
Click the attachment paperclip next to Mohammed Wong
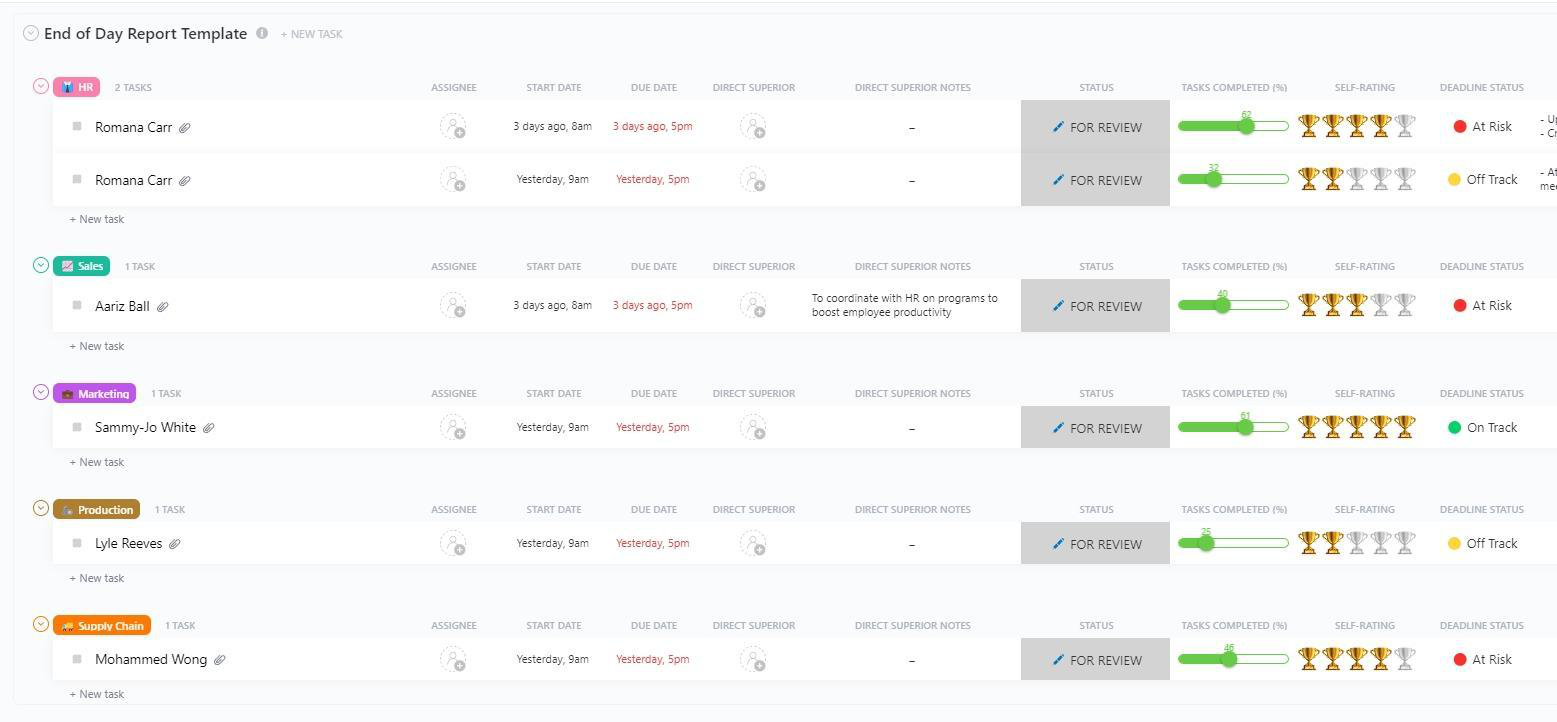(220, 660)
